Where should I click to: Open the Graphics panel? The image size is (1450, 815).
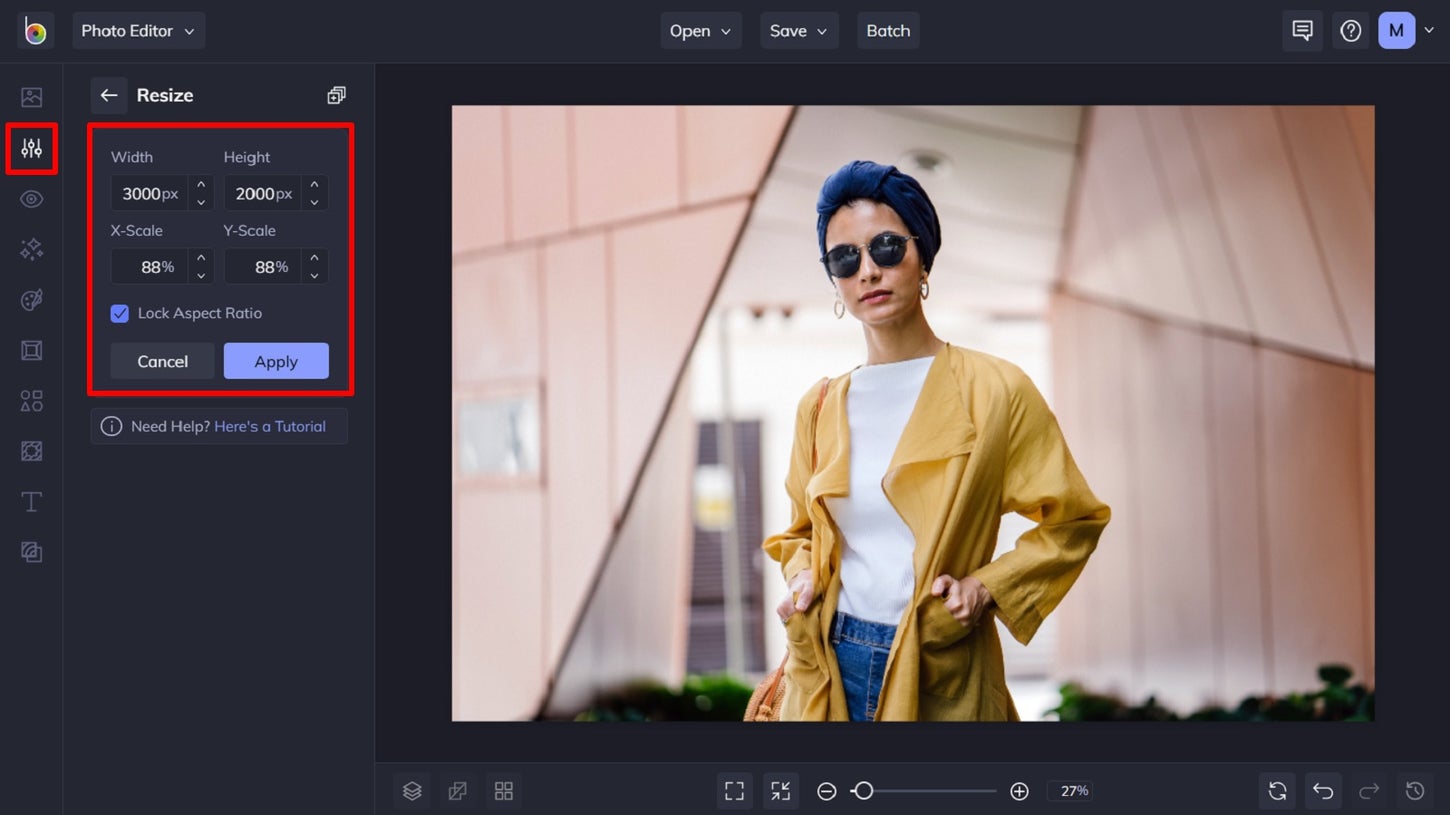[x=31, y=400]
